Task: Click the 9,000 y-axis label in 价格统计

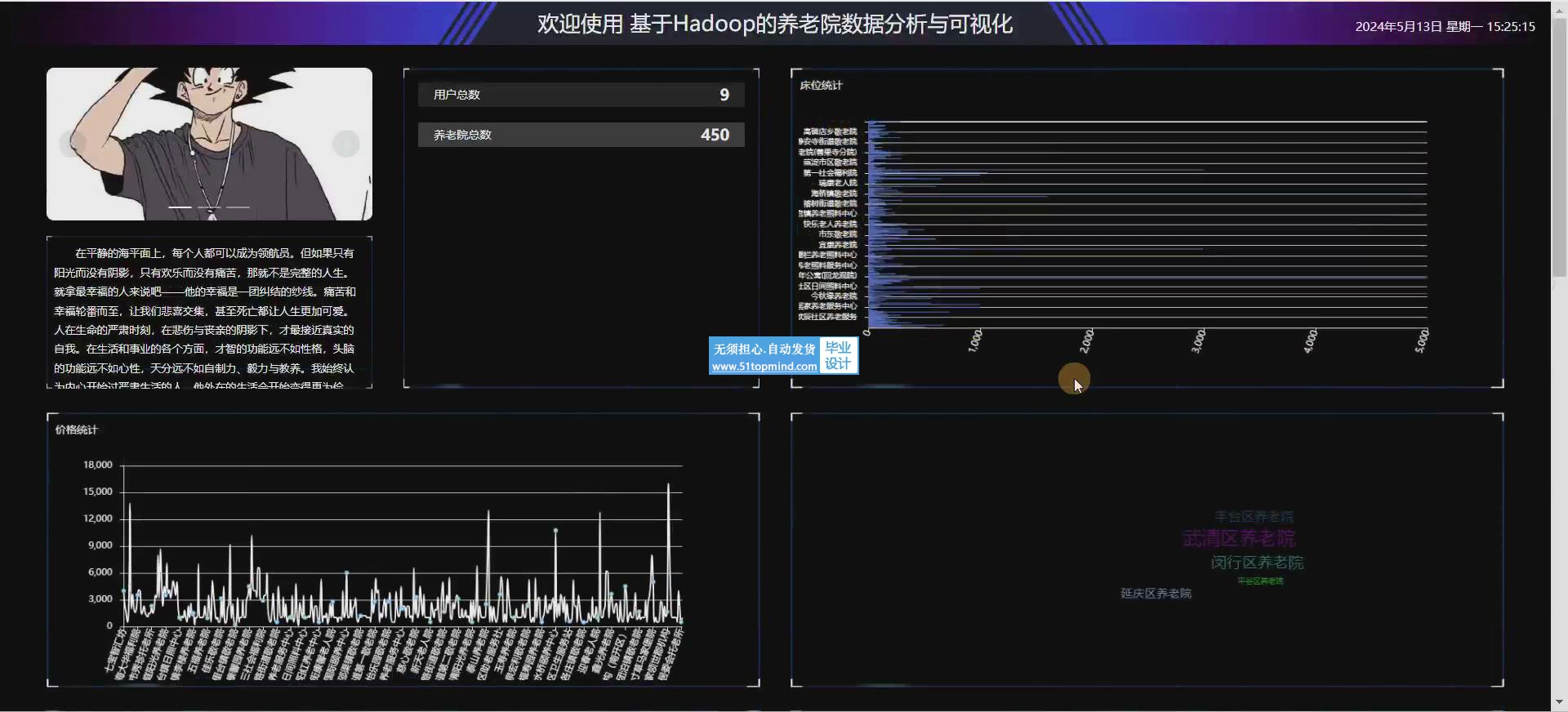Action: [100, 545]
